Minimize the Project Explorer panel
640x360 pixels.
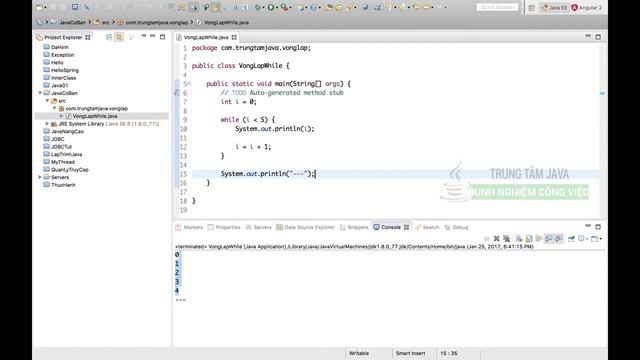(x=153, y=36)
